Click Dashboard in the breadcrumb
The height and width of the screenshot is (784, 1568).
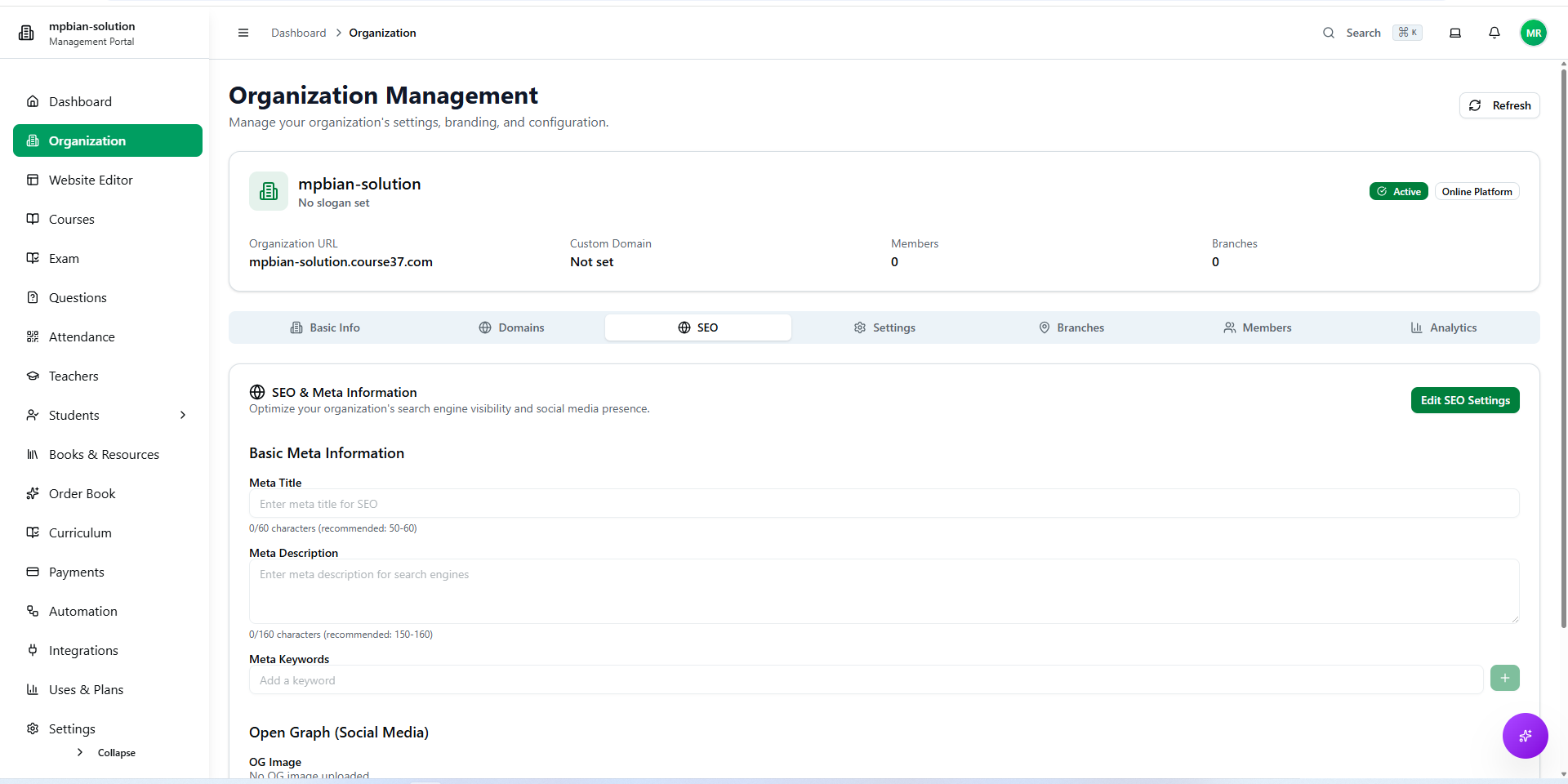coord(298,33)
